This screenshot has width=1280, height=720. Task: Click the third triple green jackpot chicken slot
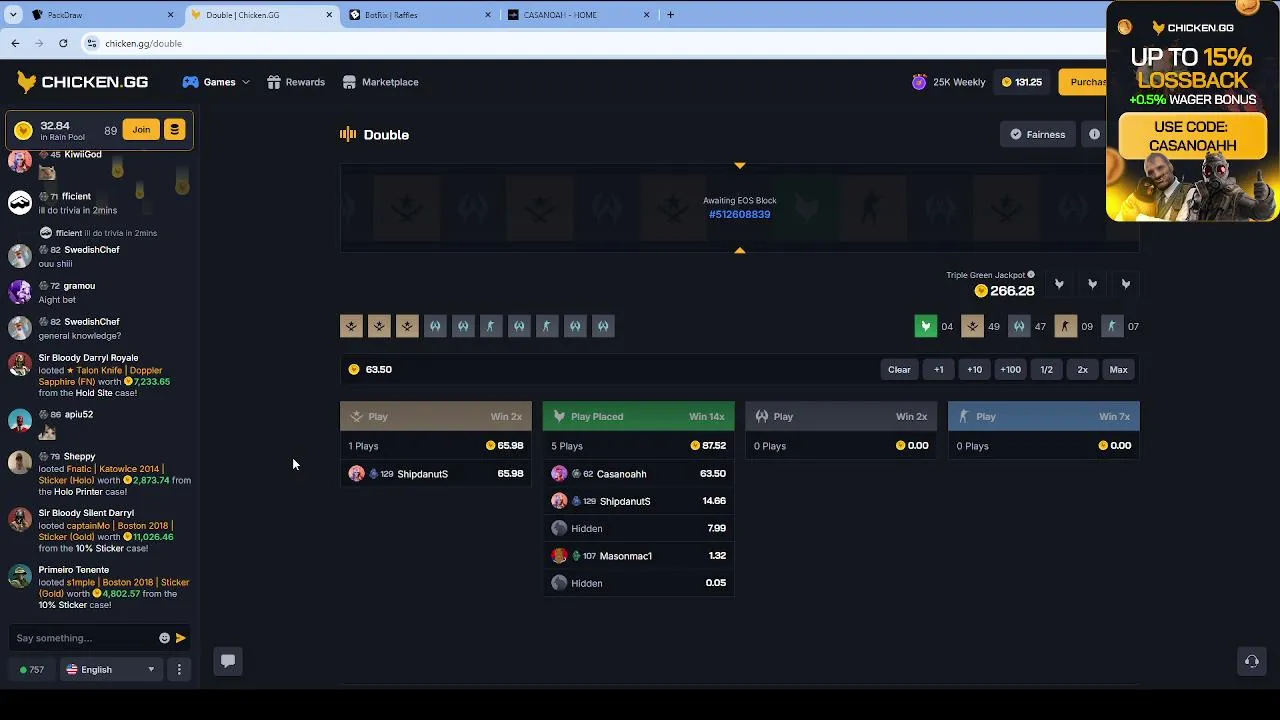pos(1125,285)
